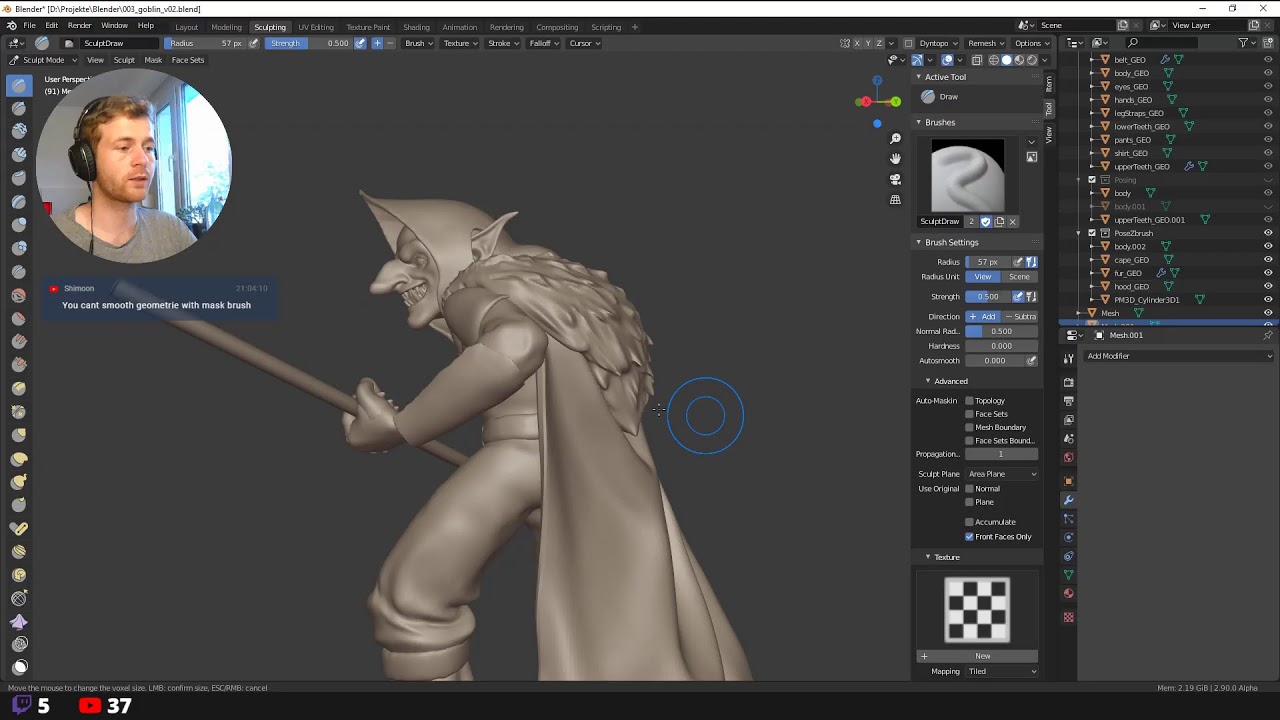Select the Clay Strips brush tool

coord(19,155)
